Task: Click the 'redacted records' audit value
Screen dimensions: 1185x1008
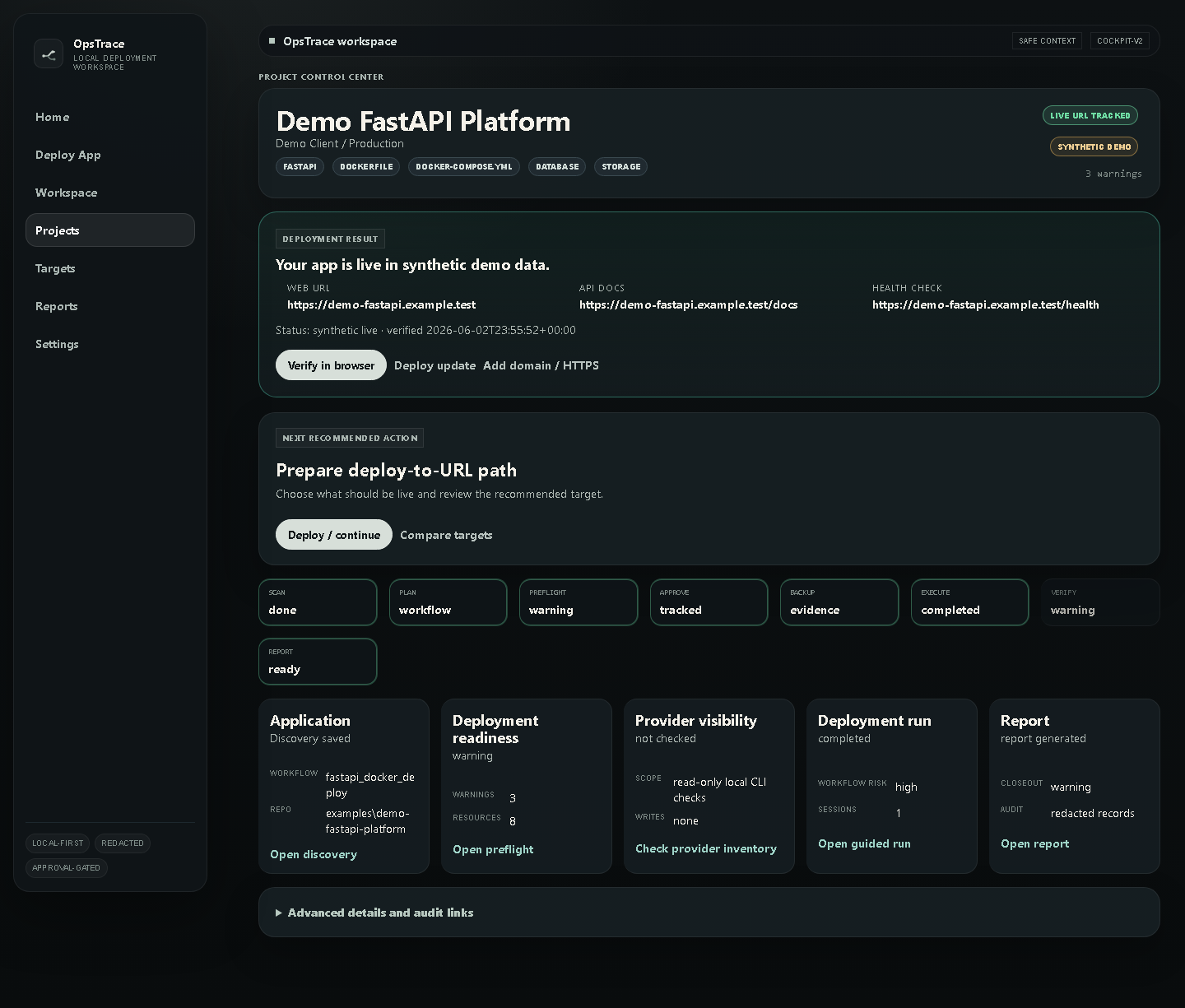Action: [x=1093, y=813]
